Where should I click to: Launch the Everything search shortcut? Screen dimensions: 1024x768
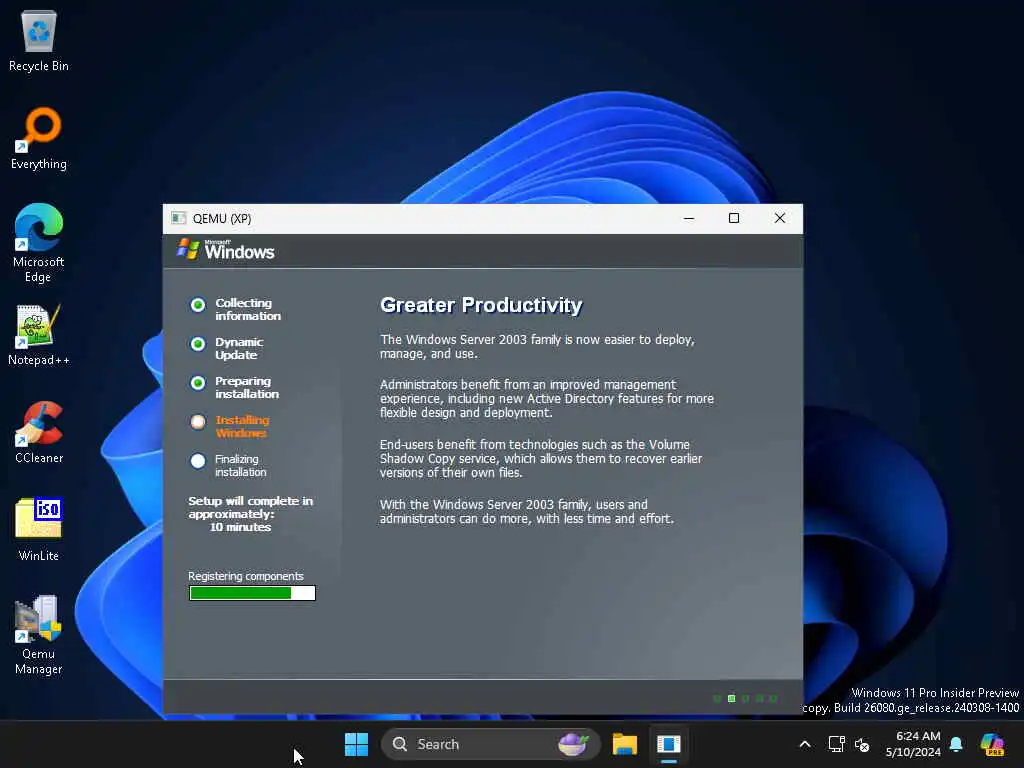pyautogui.click(x=39, y=138)
